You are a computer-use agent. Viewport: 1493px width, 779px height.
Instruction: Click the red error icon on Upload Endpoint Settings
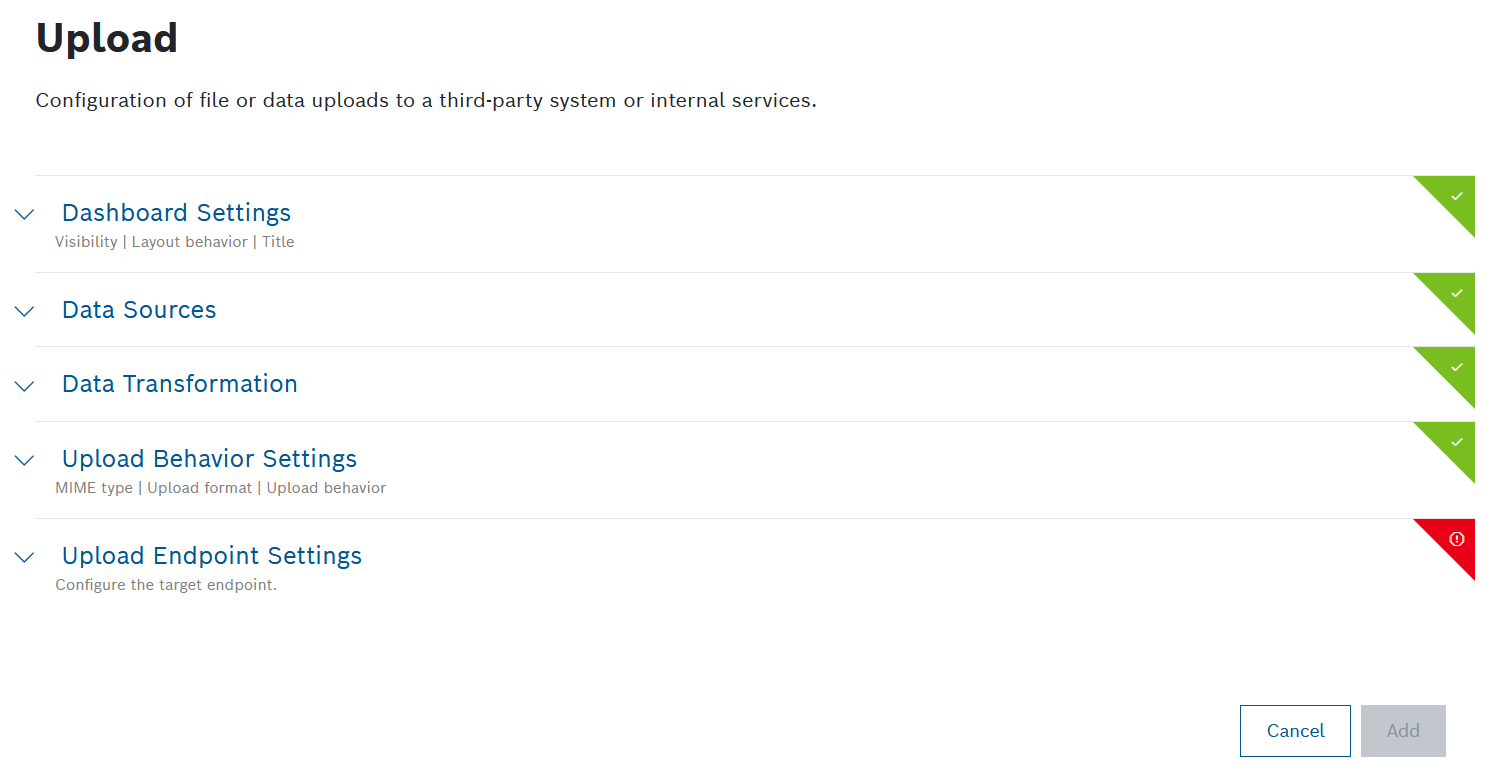point(1456,539)
